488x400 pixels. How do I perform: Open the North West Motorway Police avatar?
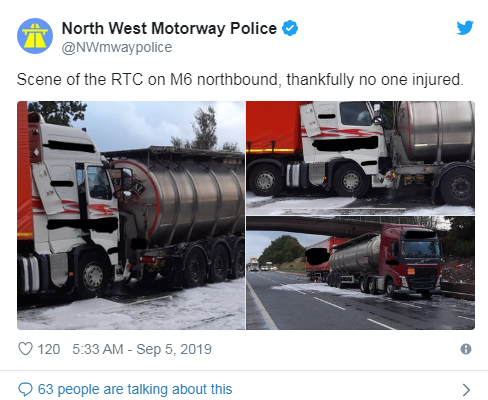click(35, 36)
